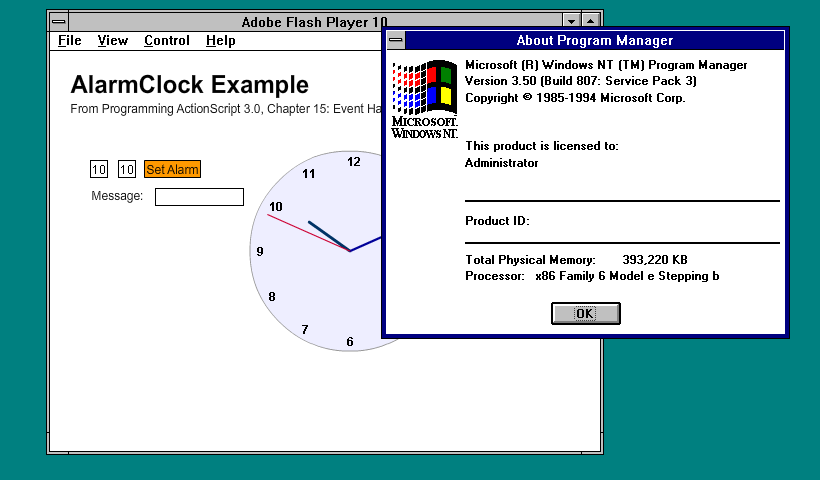Open the Help menu in Flash Player
This screenshot has height=480, width=820.
[220, 41]
